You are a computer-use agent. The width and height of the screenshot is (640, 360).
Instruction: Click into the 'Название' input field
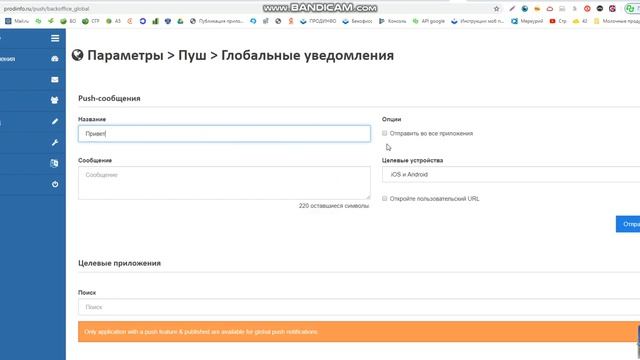point(224,133)
